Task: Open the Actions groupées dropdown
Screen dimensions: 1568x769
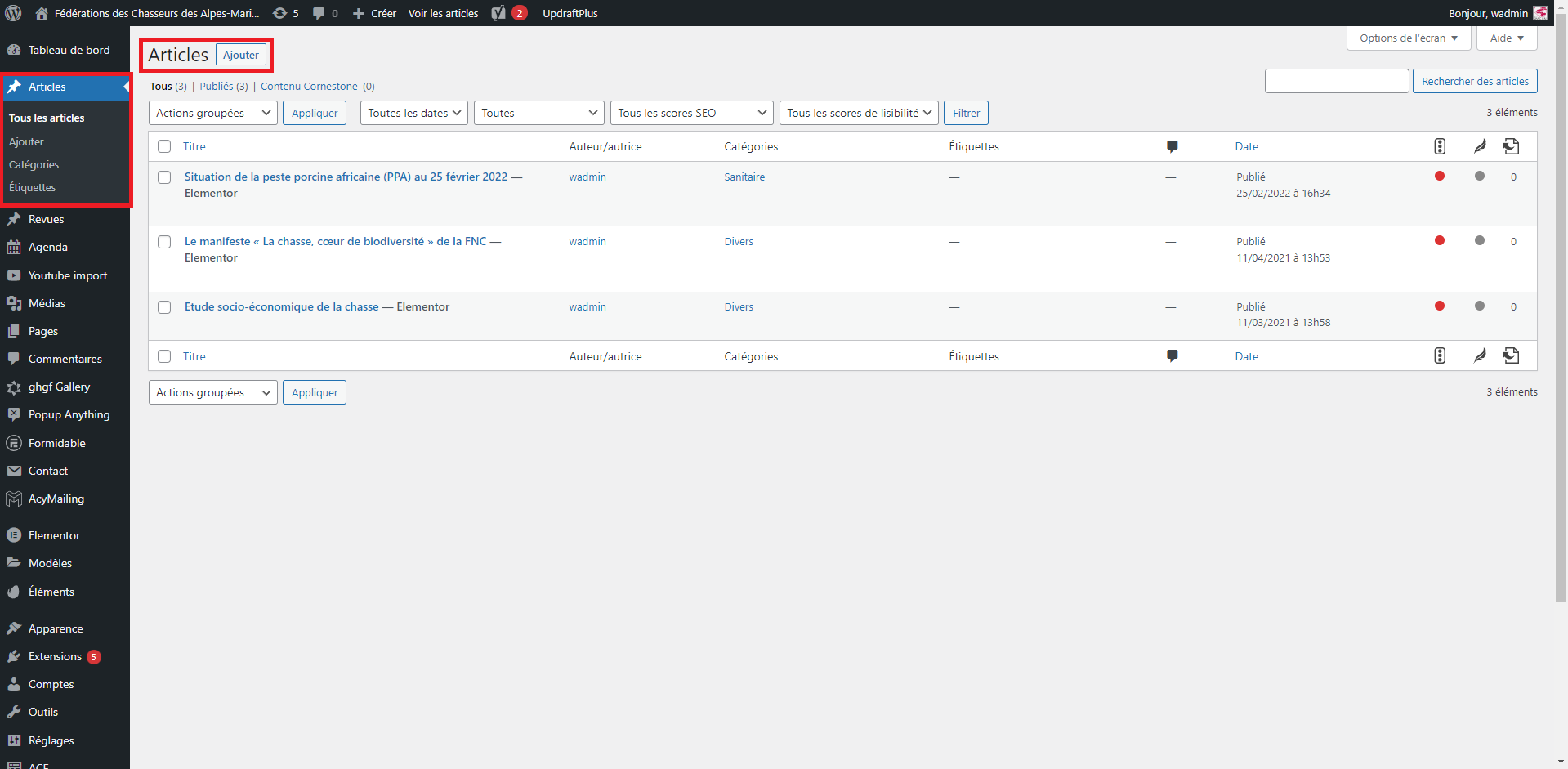Action: [x=212, y=112]
